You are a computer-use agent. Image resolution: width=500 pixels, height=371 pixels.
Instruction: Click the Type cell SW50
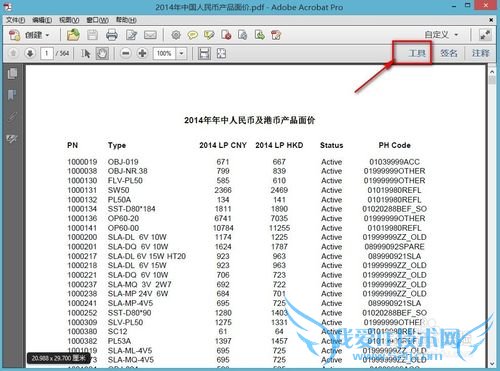(x=118, y=190)
